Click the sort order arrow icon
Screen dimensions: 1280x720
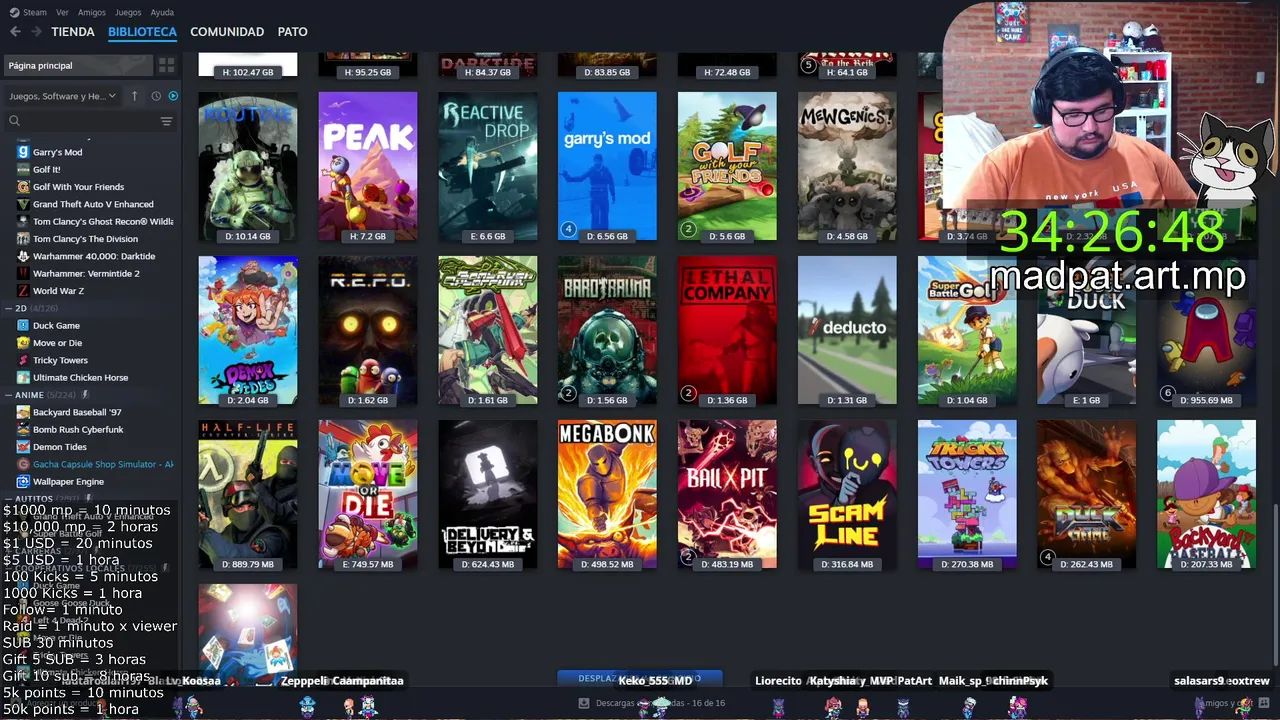[134, 96]
